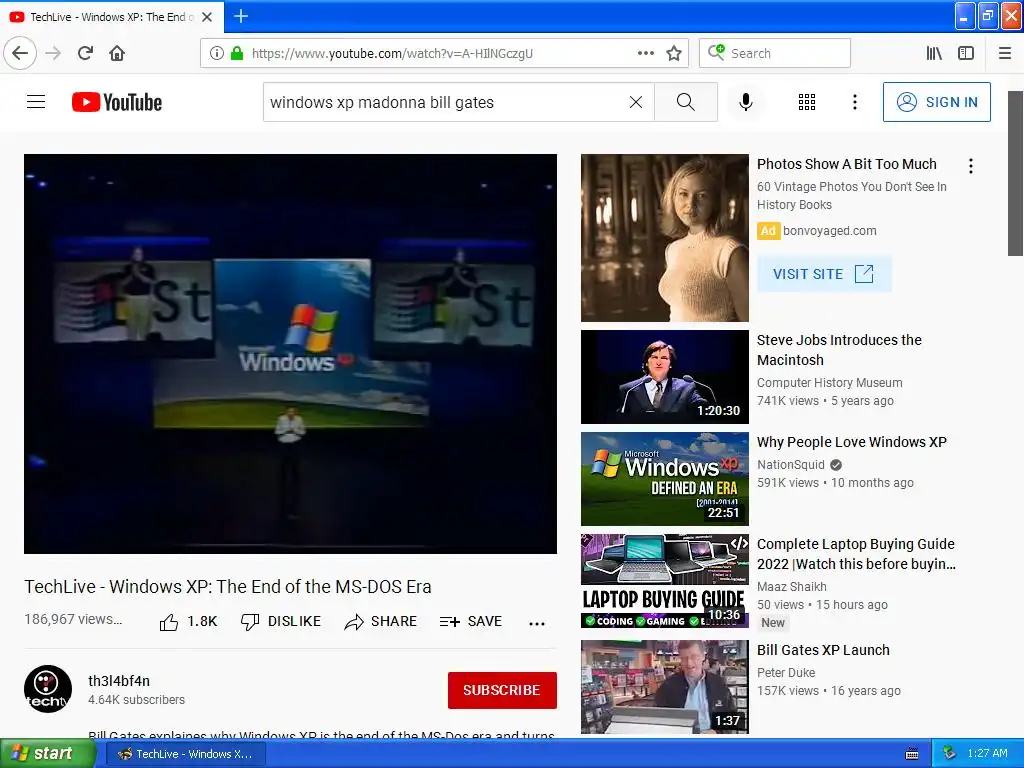Click the red SUBSCRIBE button
The image size is (1024, 768).
tap(502, 690)
